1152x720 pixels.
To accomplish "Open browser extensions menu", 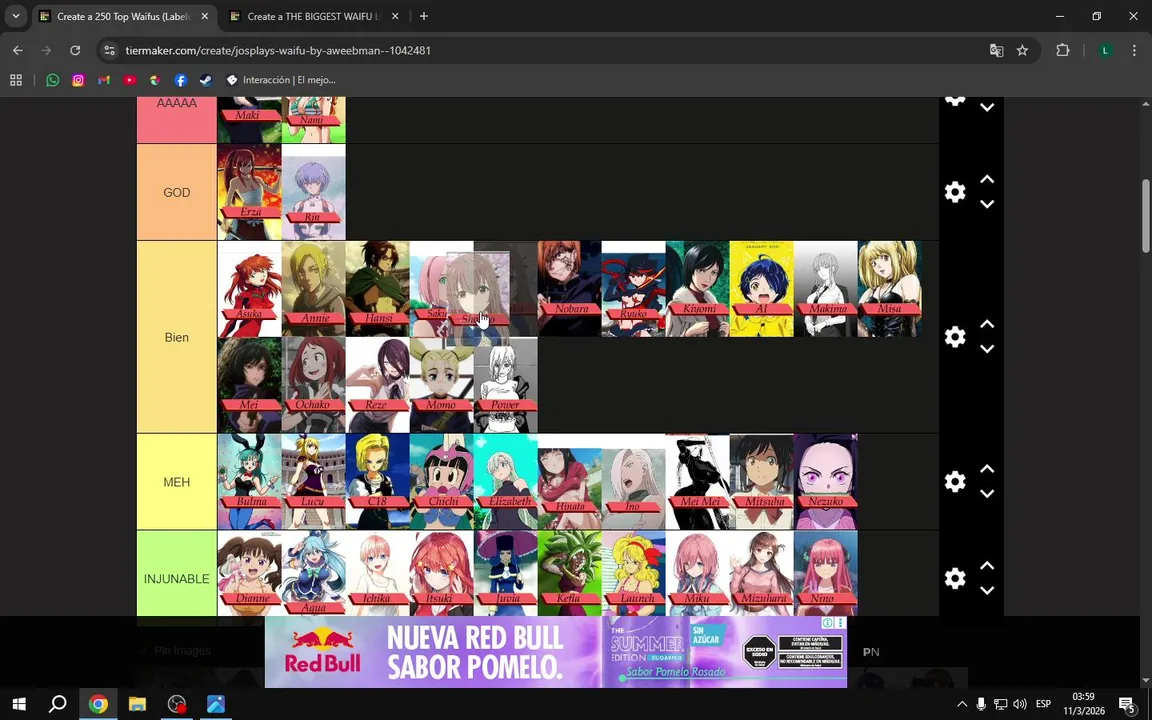I will pos(1062,51).
